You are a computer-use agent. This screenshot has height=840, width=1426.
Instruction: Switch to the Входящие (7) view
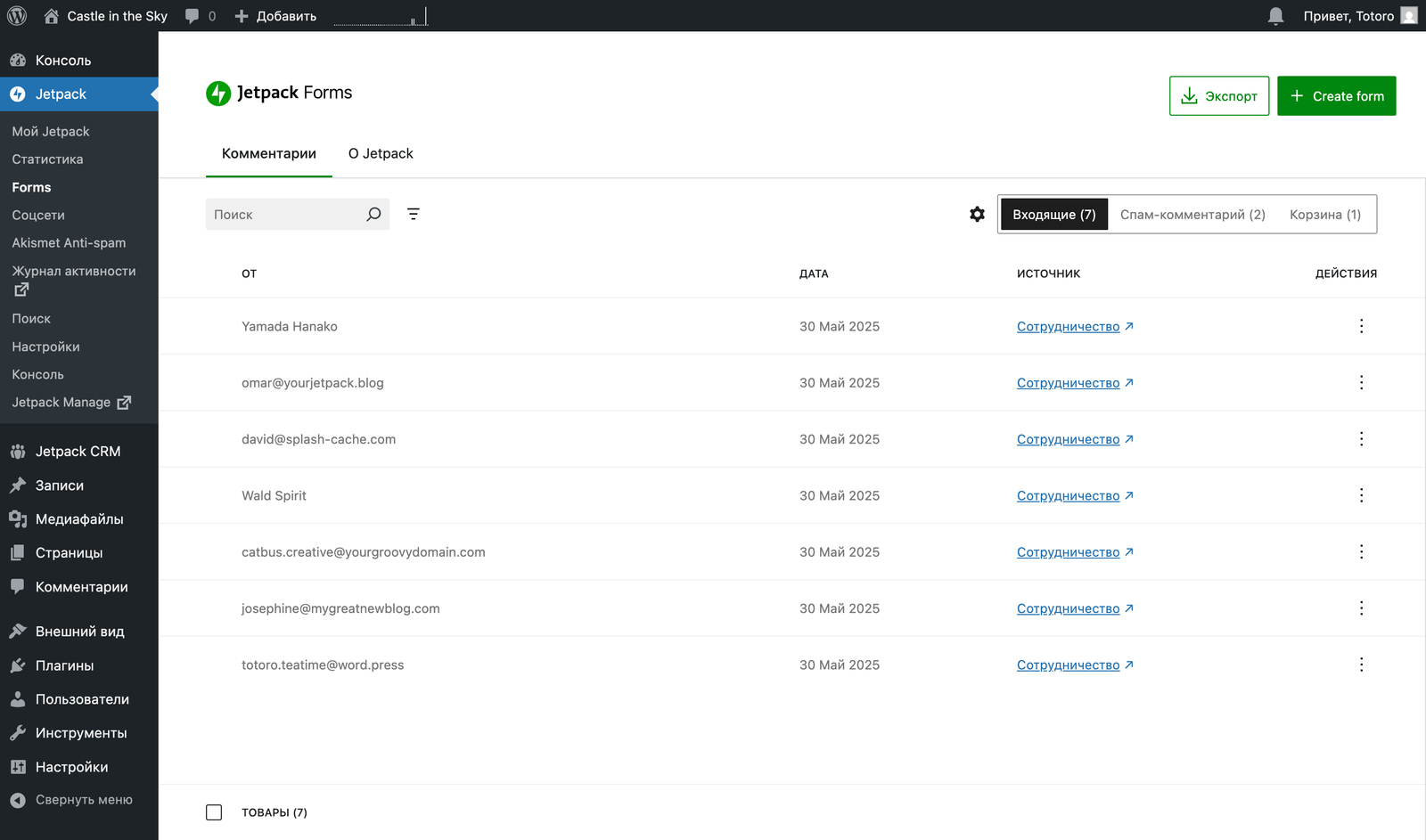[x=1053, y=215]
